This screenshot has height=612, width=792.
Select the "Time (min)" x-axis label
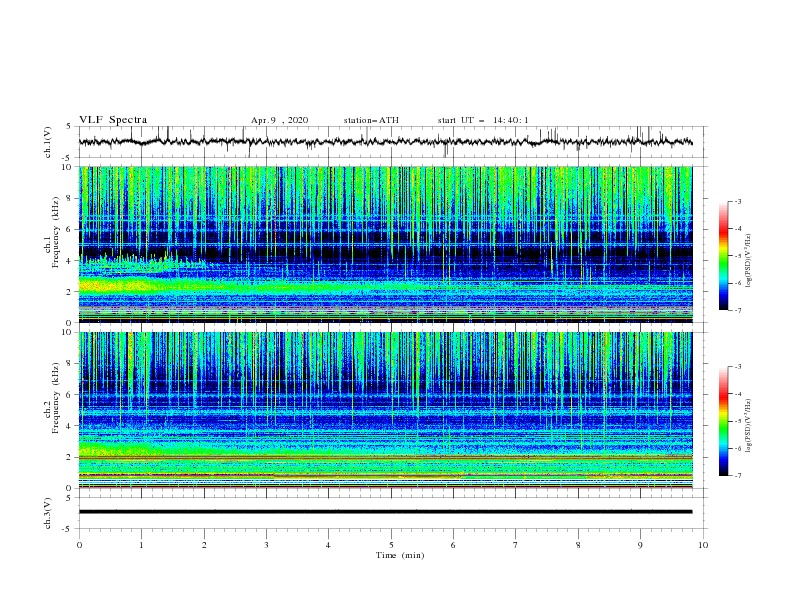coord(400,555)
